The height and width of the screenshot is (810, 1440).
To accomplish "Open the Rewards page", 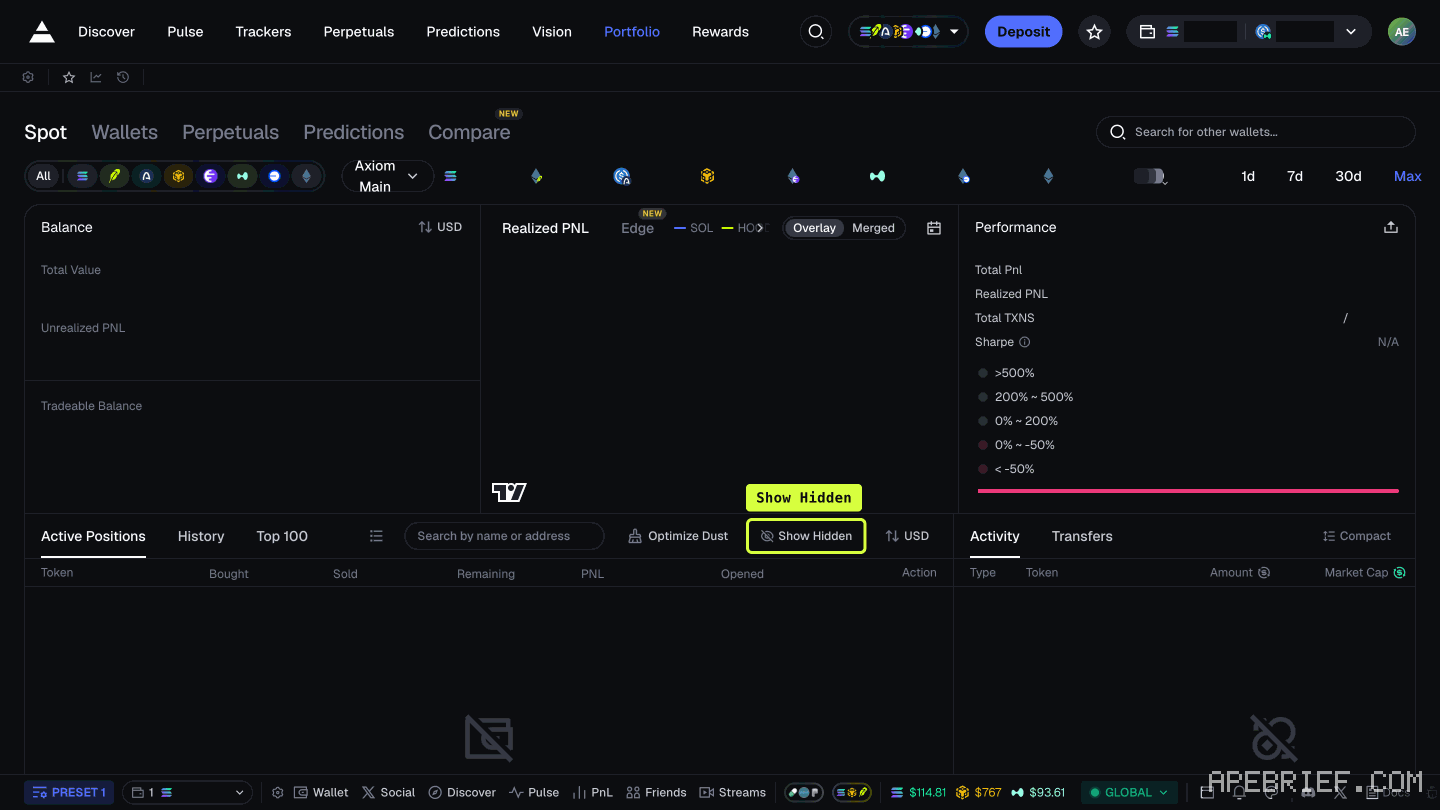I will [720, 32].
